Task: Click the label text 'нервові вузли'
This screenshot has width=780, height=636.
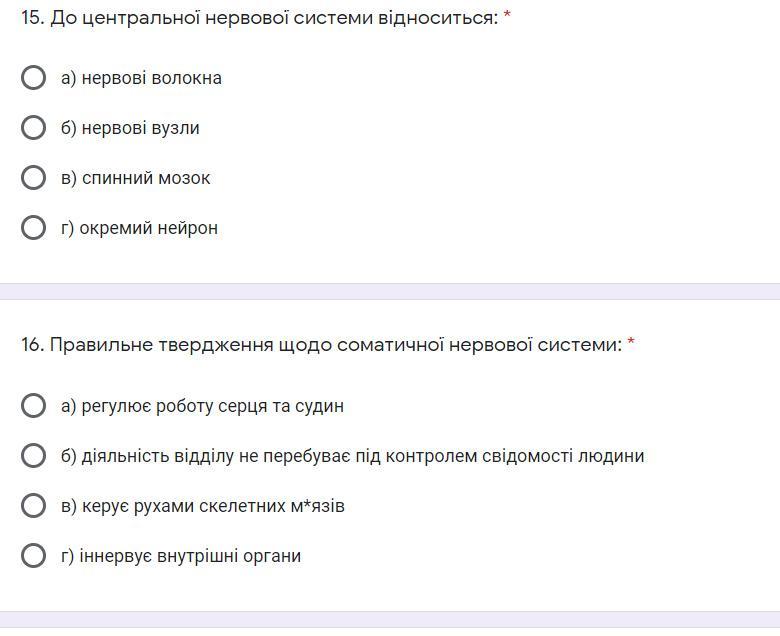Action: [140, 128]
